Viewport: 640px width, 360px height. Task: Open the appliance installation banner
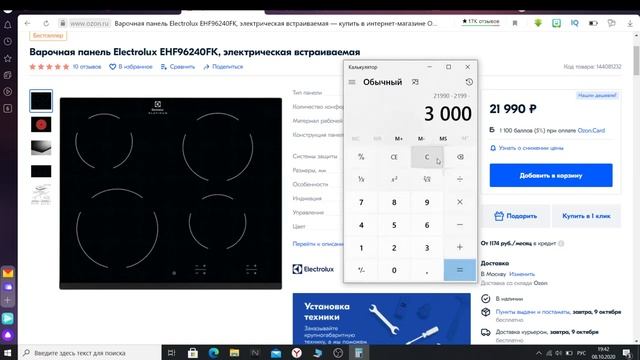coord(381,319)
